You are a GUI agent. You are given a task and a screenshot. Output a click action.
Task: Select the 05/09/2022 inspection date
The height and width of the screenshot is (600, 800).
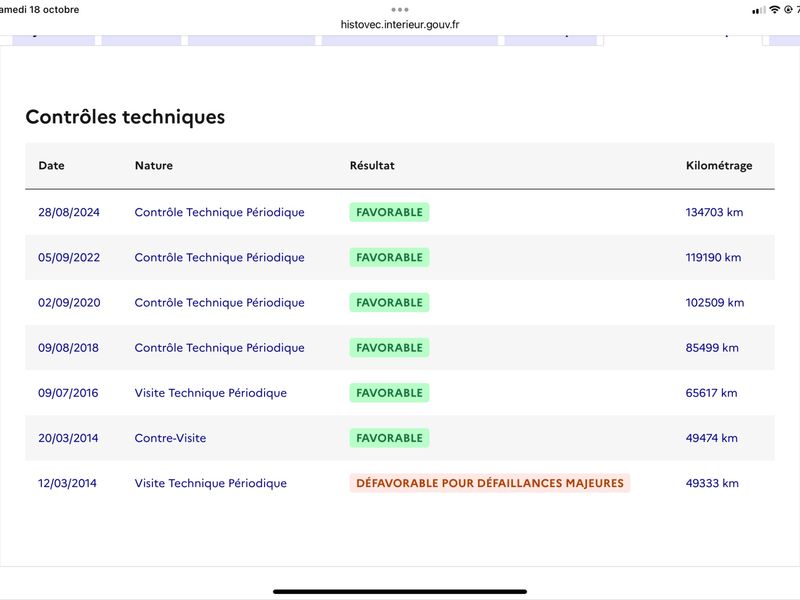69,257
